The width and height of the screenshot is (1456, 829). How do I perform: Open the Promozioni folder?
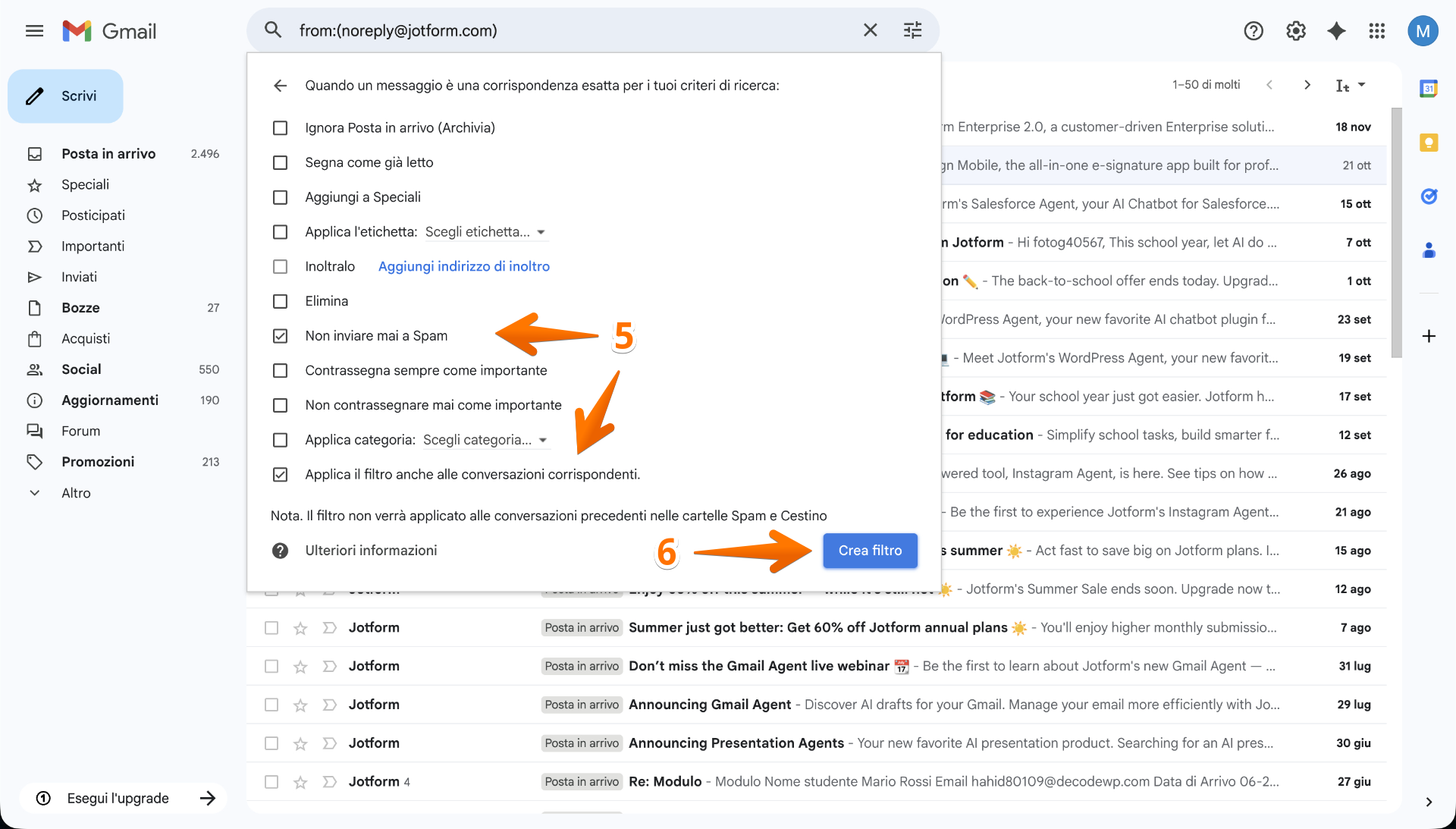98,461
